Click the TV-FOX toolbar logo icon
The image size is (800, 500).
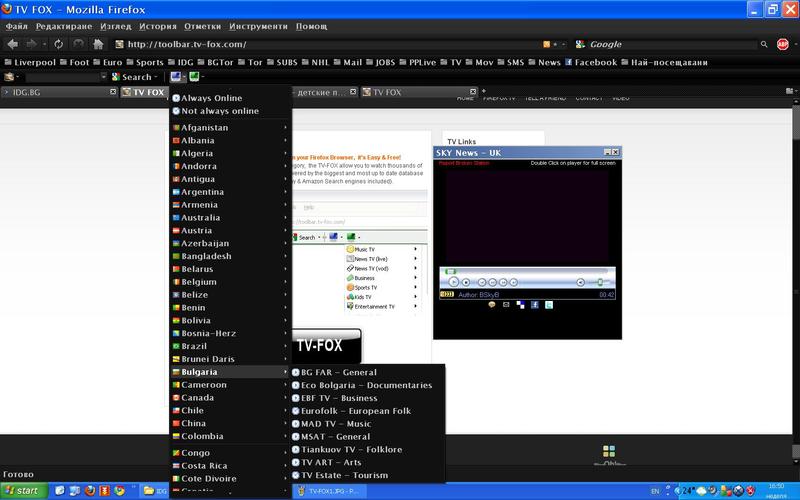point(9,77)
